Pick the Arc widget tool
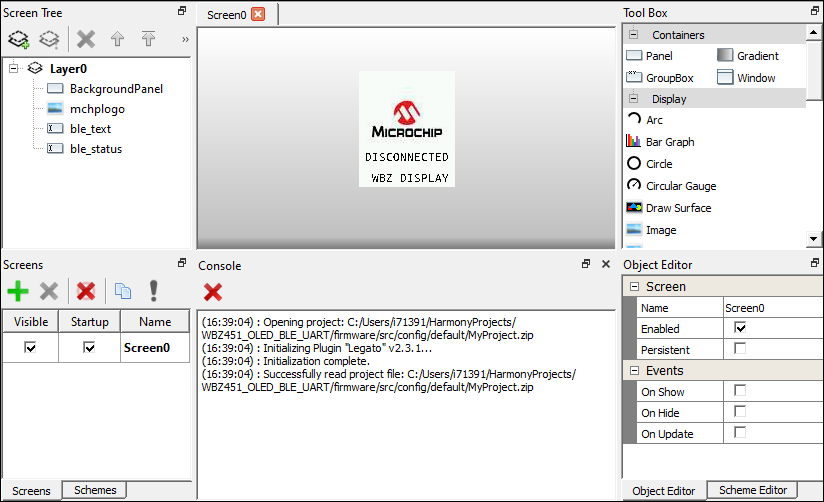This screenshot has height=502, width=824. 645,120
